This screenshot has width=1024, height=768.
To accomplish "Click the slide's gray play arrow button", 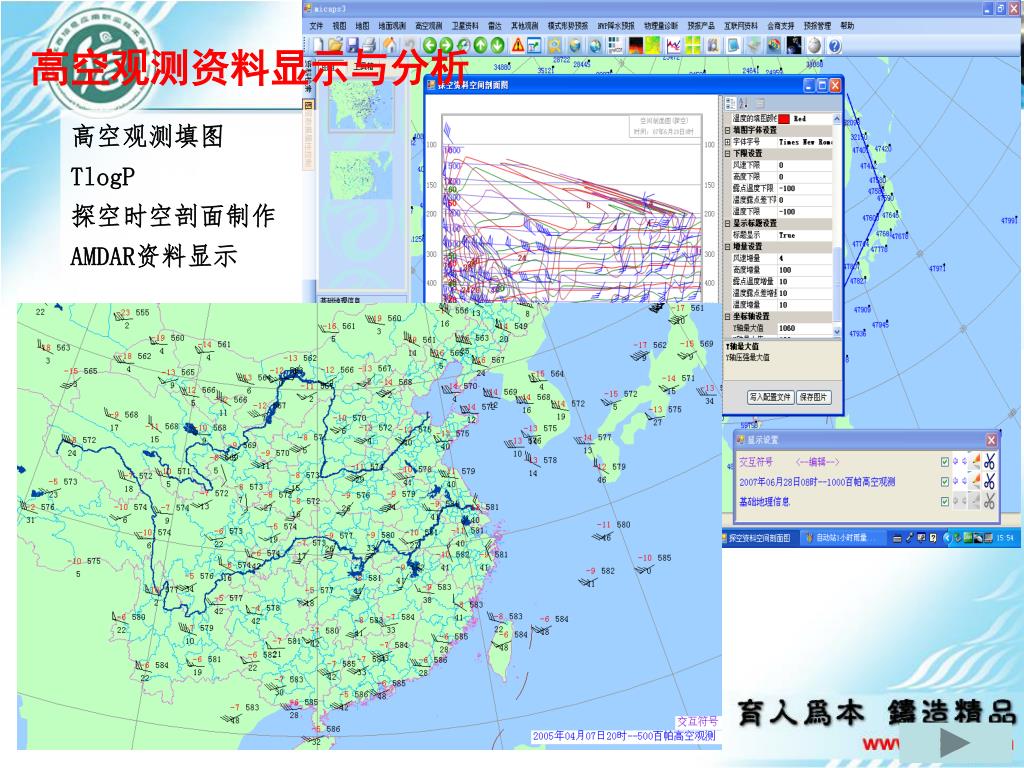I will coord(954,742).
